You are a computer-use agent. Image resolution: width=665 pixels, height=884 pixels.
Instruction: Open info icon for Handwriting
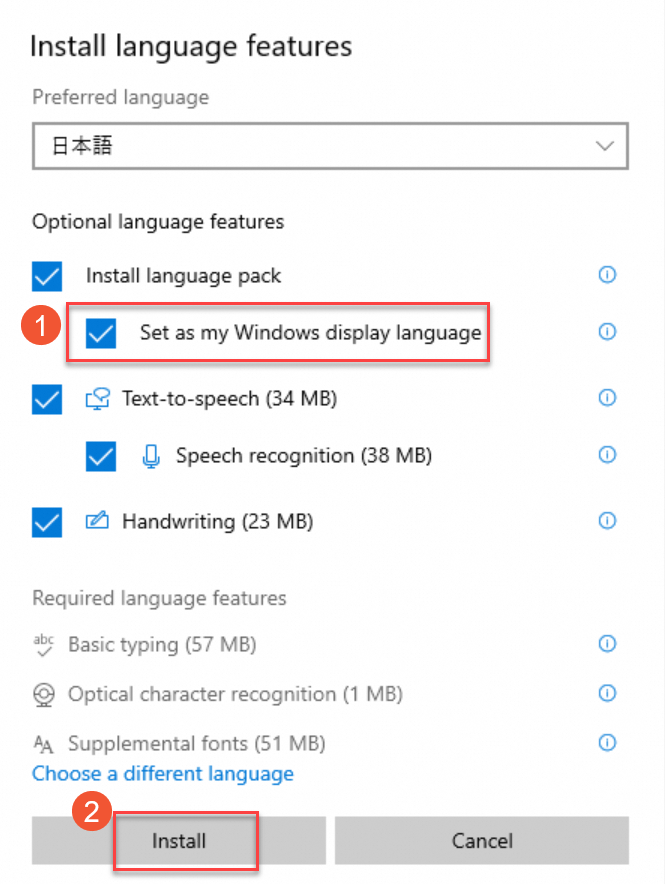[607, 520]
